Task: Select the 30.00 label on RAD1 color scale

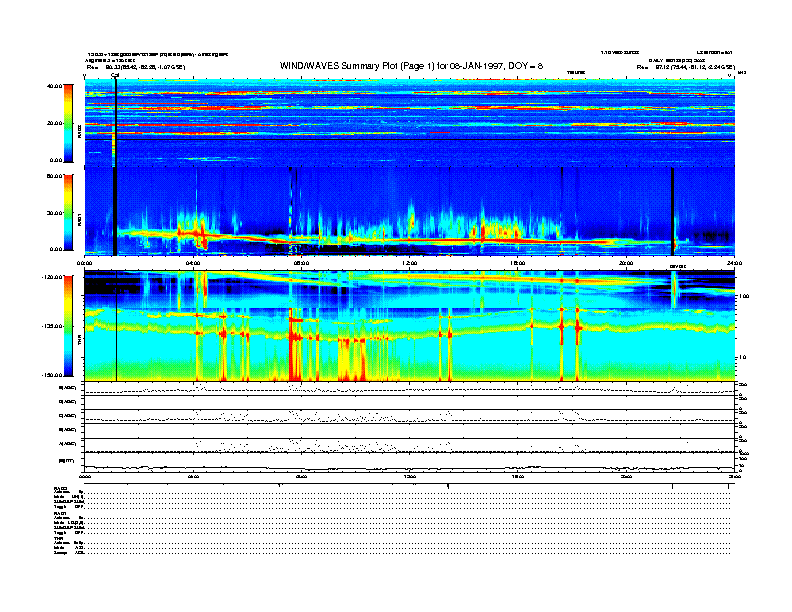Action: pyautogui.click(x=55, y=213)
